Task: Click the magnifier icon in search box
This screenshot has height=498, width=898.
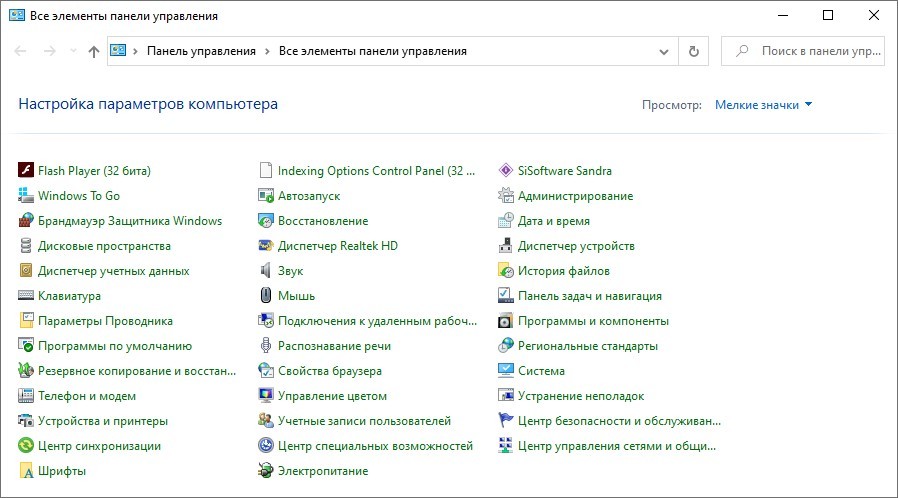Action: tap(742, 51)
